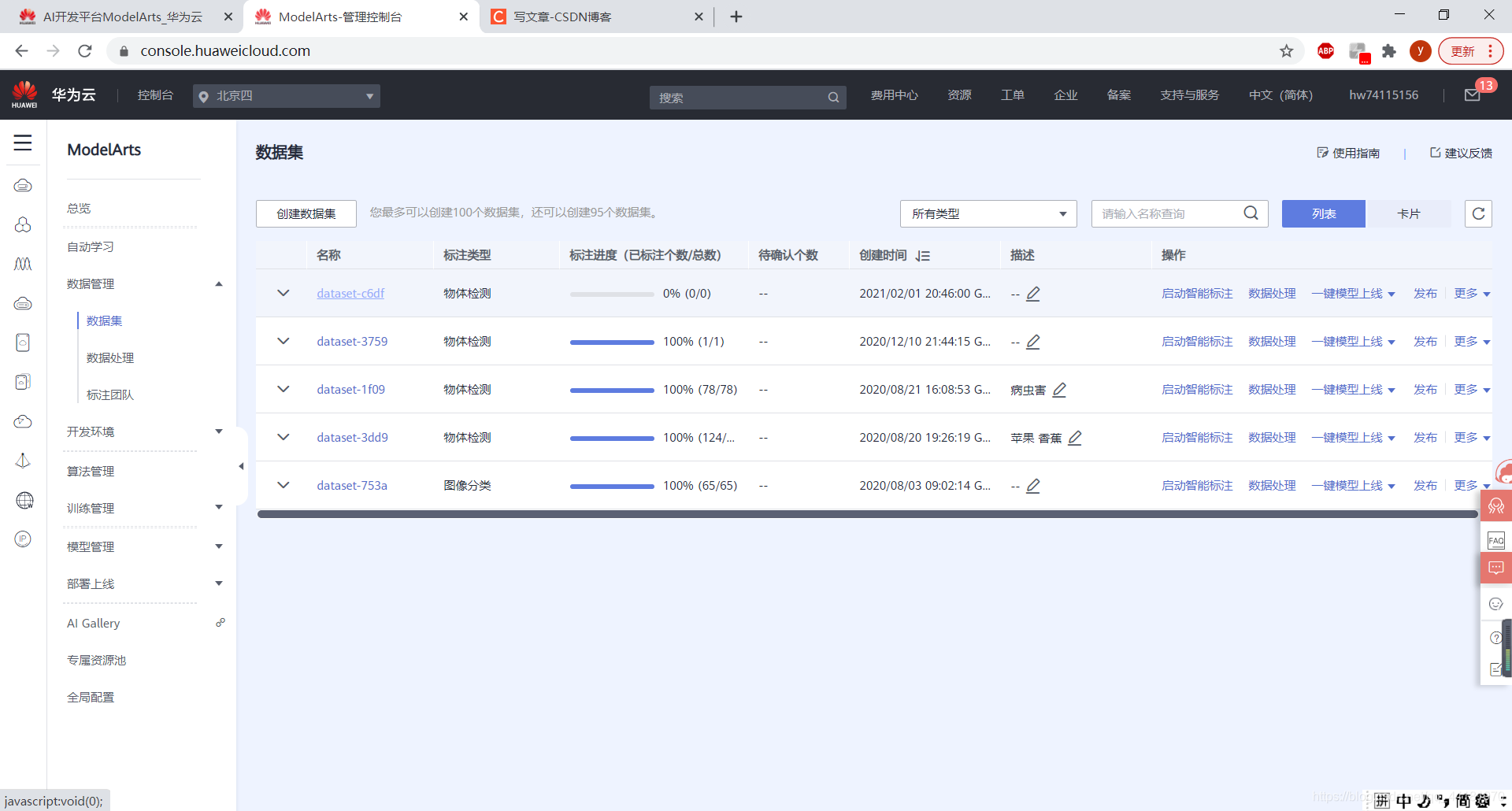
Task: Open 费用中心 in top navigation
Action: click(x=894, y=95)
